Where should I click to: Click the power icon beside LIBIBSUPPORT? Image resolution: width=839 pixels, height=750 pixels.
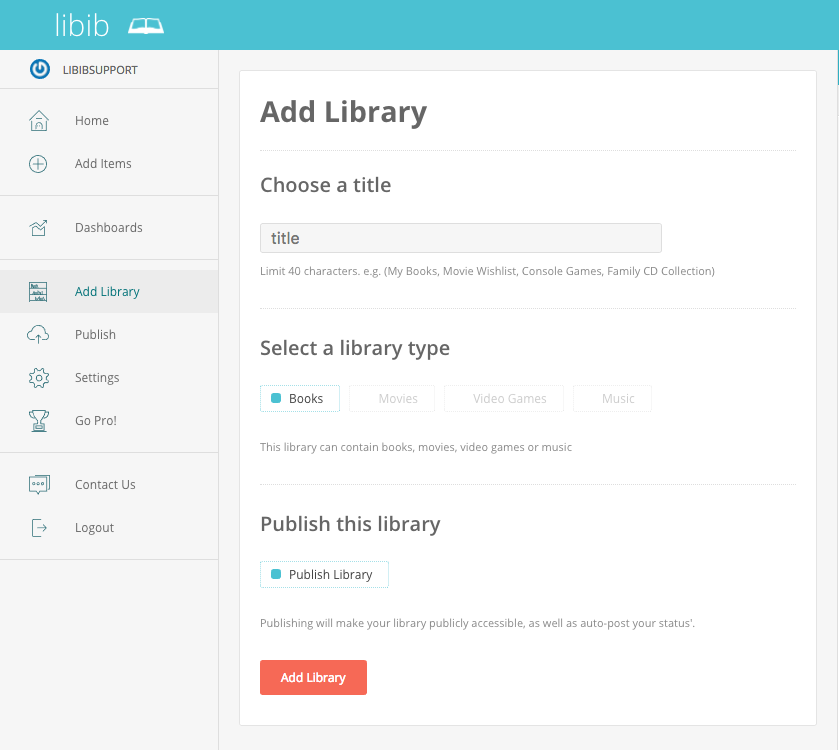point(39,70)
